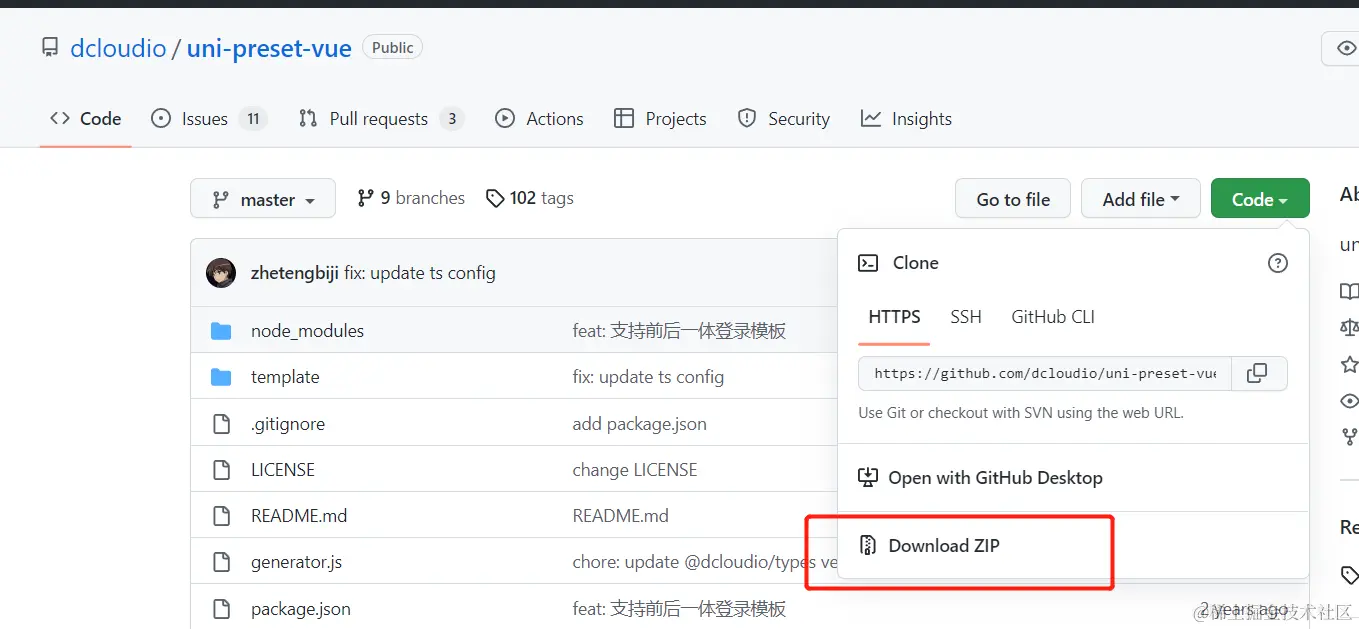Click the watch eye icon at top right
Screen dimensions: 1359x629
(1346, 48)
